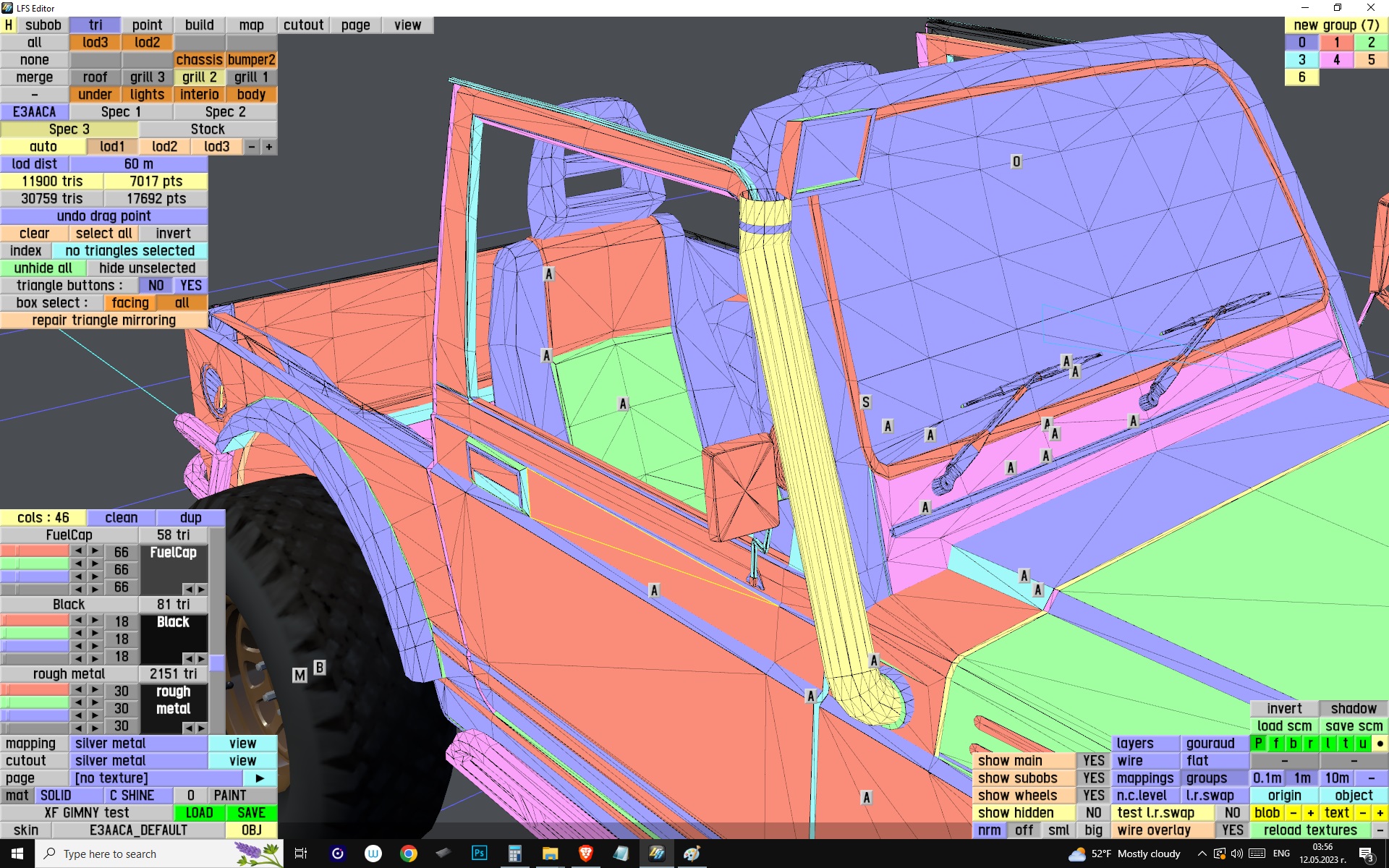Open page texture list arrow
The image size is (1389, 868).
pos(260,778)
